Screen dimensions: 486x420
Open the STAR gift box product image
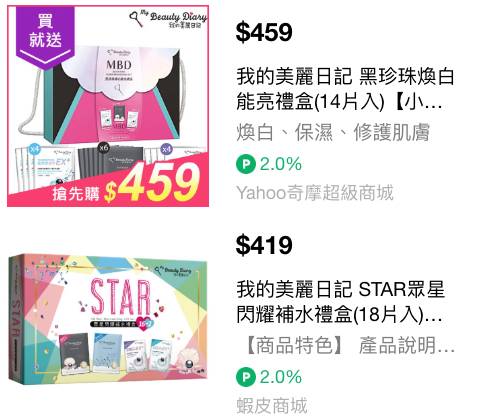pyautogui.click(x=108, y=319)
